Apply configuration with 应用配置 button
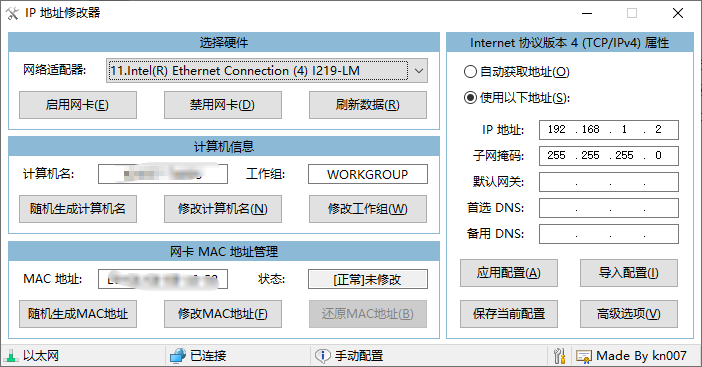The width and height of the screenshot is (702, 367). click(509, 273)
